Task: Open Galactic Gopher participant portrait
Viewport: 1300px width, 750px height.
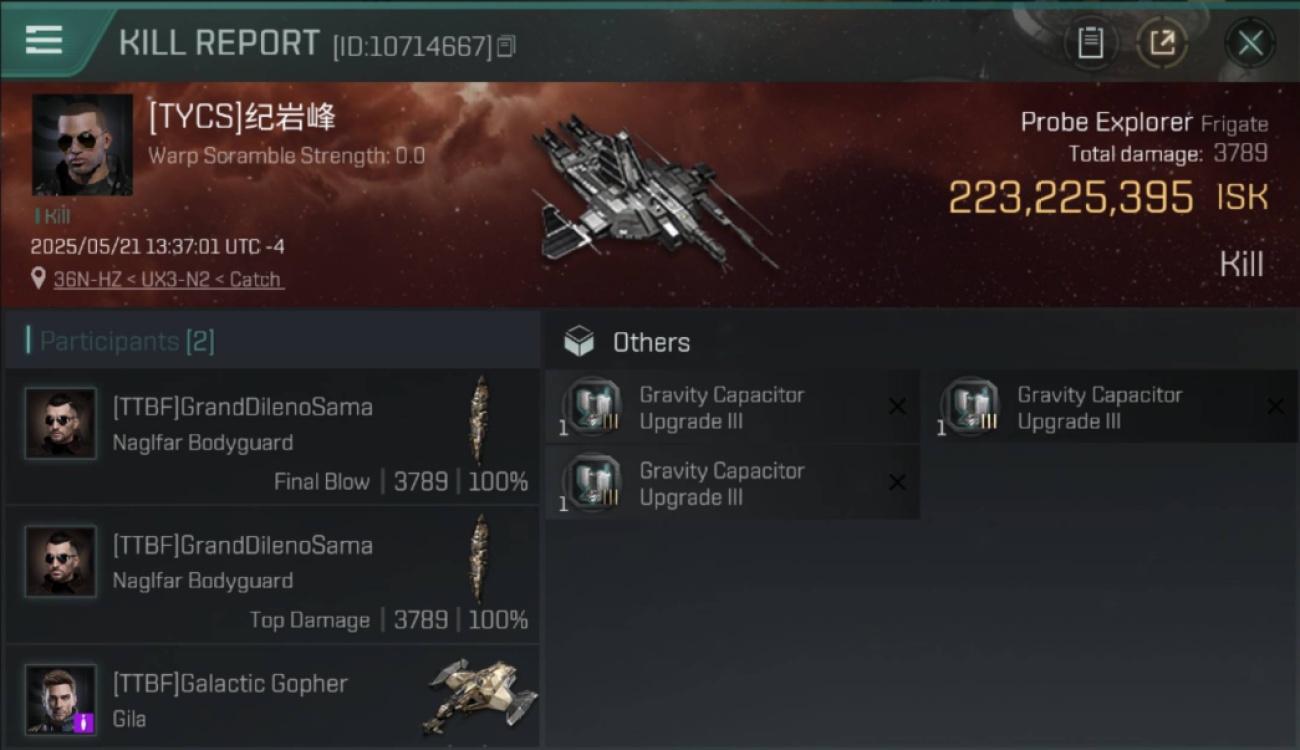Action: (x=61, y=700)
